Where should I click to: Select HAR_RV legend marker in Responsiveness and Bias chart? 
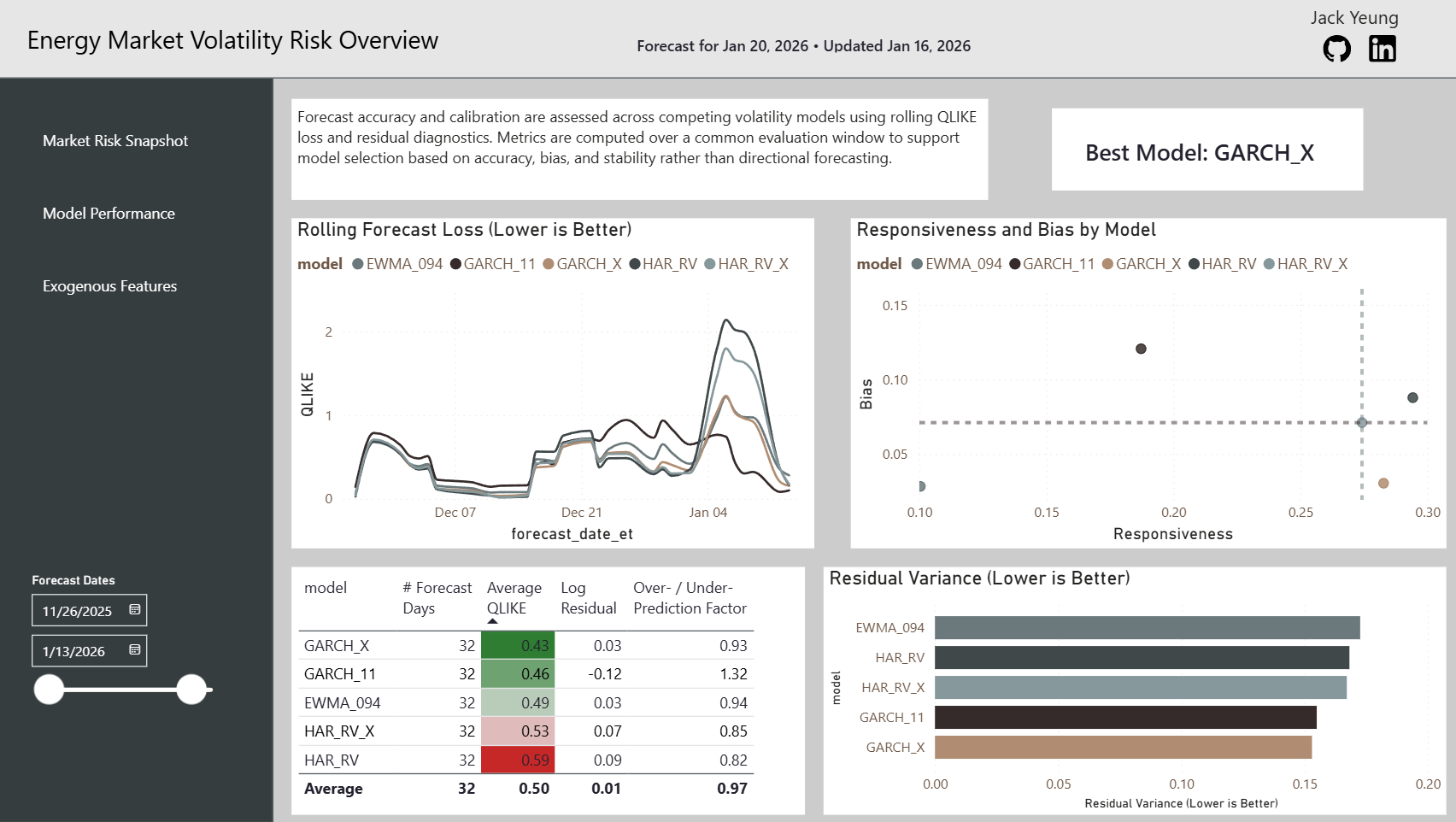pyautogui.click(x=1194, y=264)
